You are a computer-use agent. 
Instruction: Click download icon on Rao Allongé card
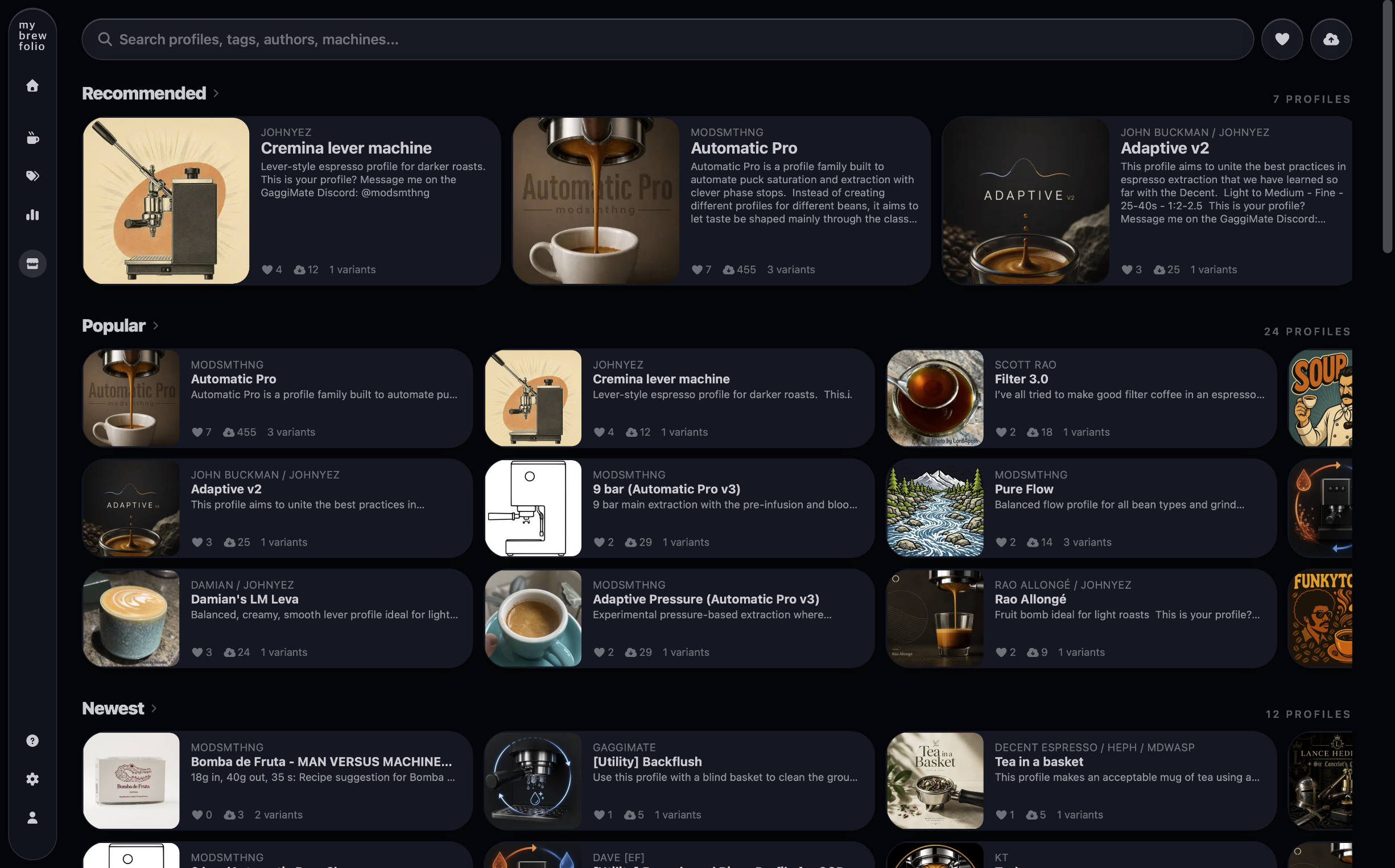coord(1033,653)
